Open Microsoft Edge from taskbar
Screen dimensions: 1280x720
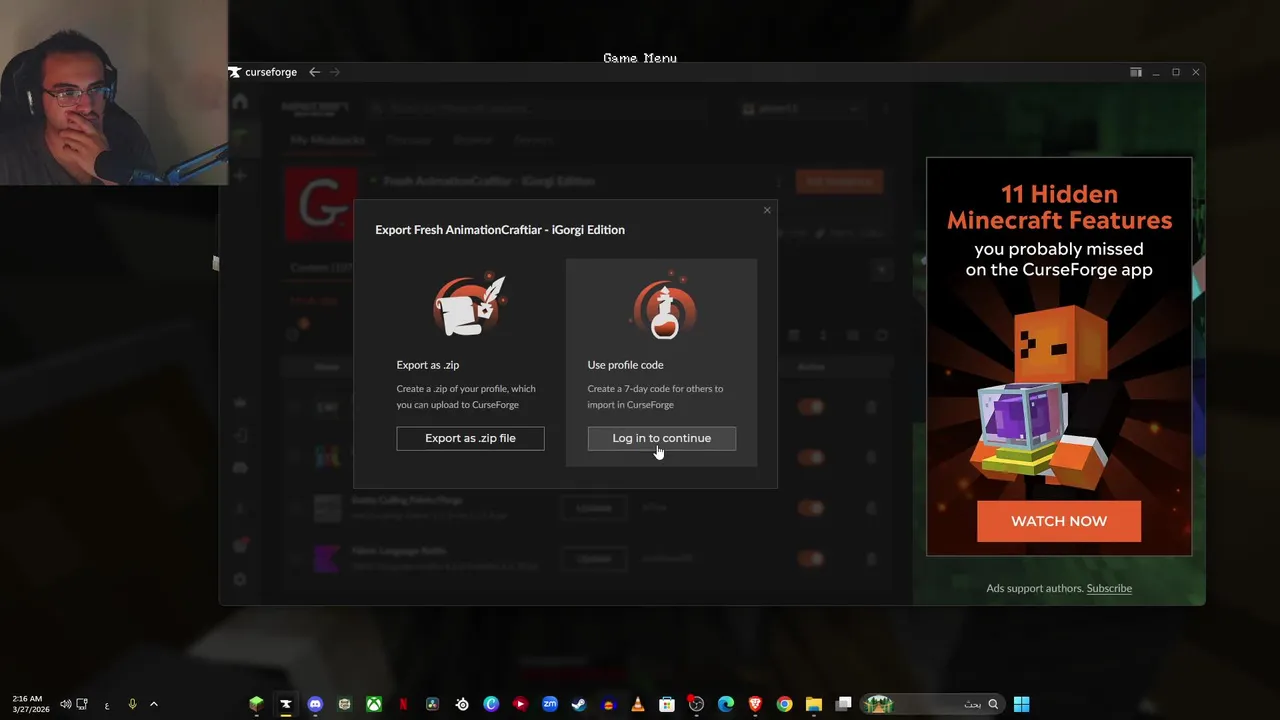click(726, 704)
